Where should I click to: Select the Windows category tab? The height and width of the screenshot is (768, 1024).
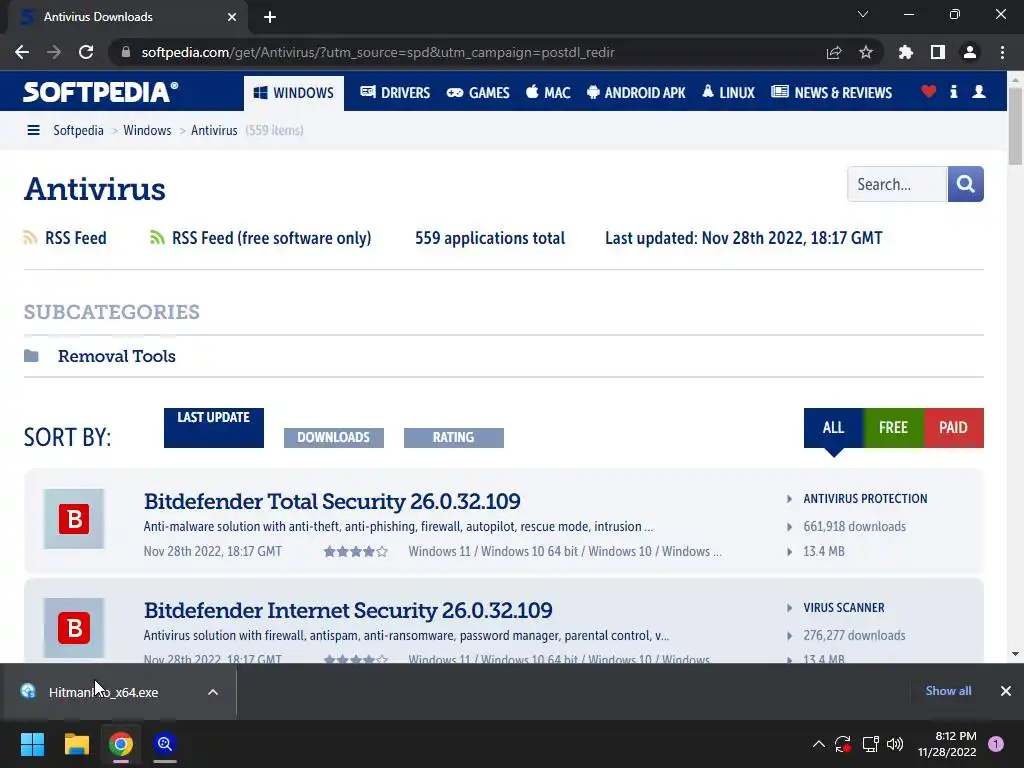(294, 93)
